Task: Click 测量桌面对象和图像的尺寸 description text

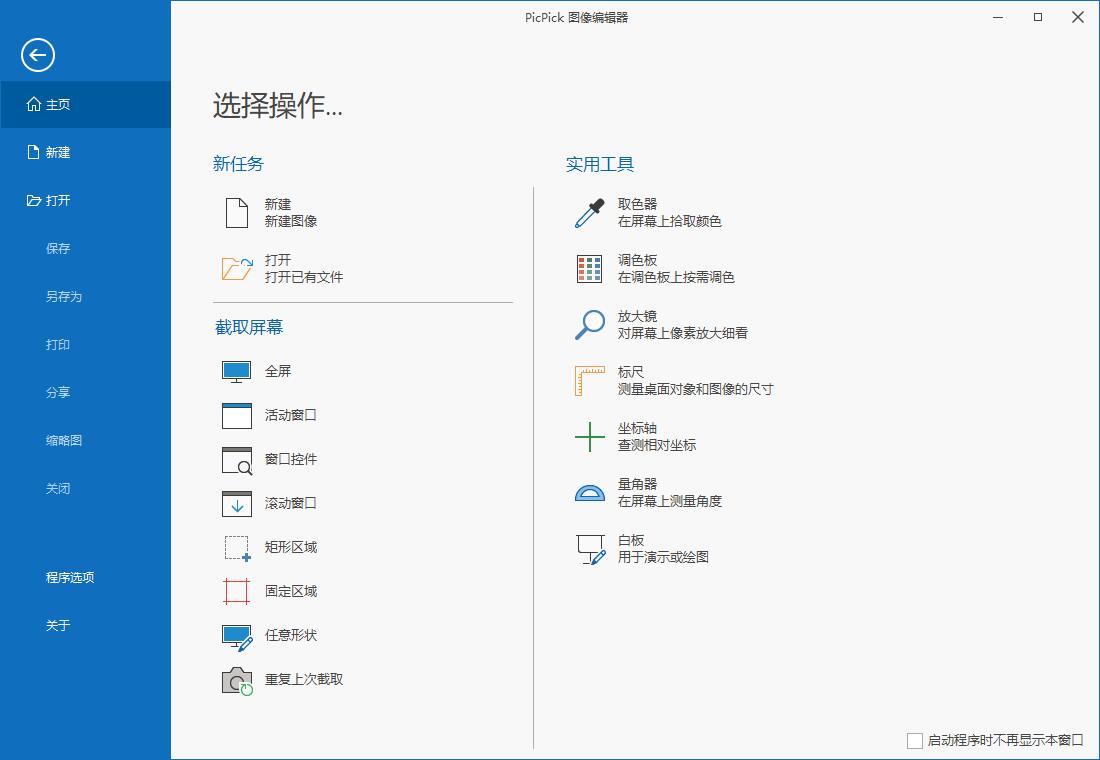Action: (695, 389)
